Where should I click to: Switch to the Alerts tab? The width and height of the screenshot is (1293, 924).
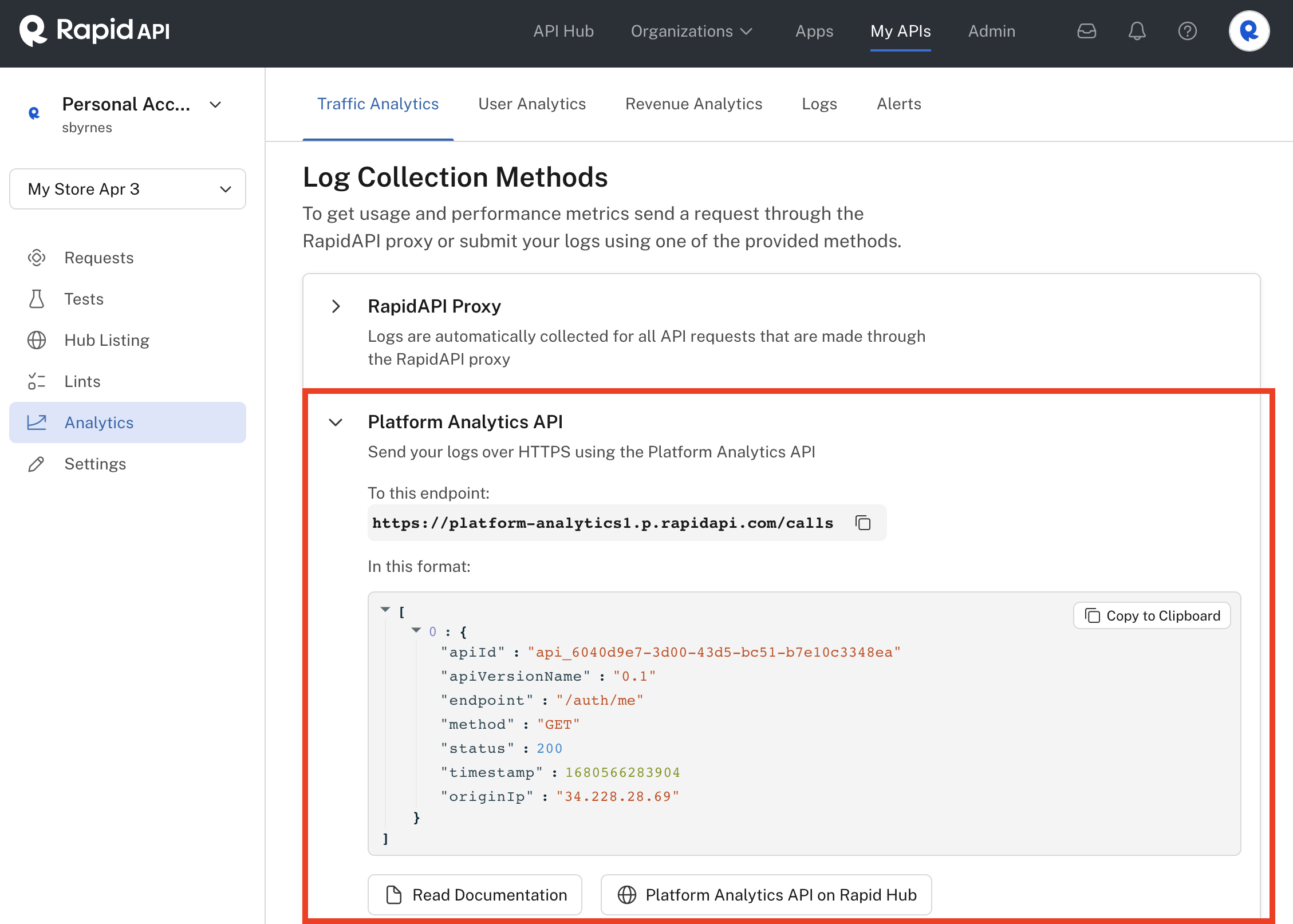(x=899, y=104)
